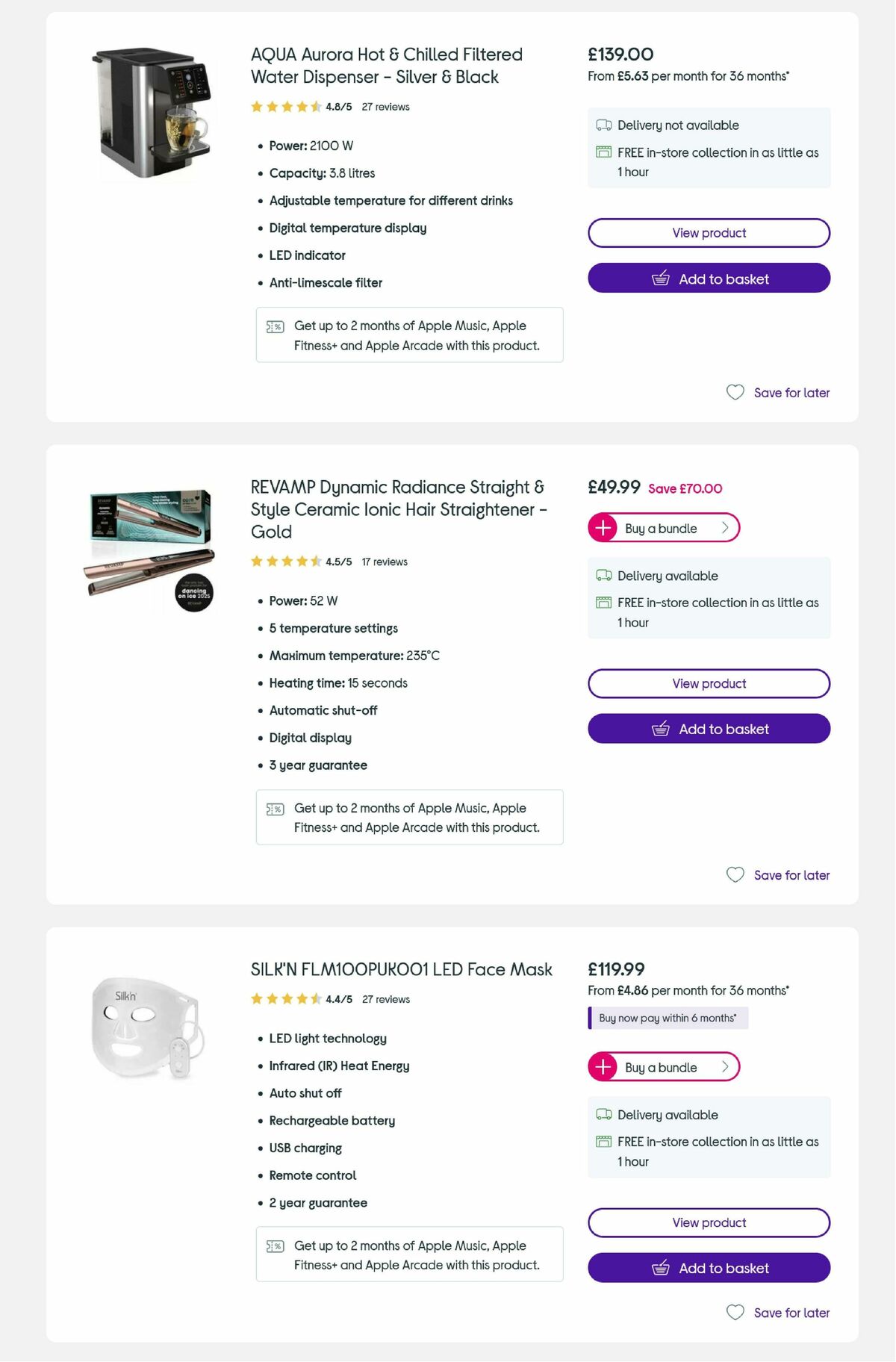Click View product on Silk'n face mask
The height and width of the screenshot is (1362, 896).
pyautogui.click(x=708, y=1222)
